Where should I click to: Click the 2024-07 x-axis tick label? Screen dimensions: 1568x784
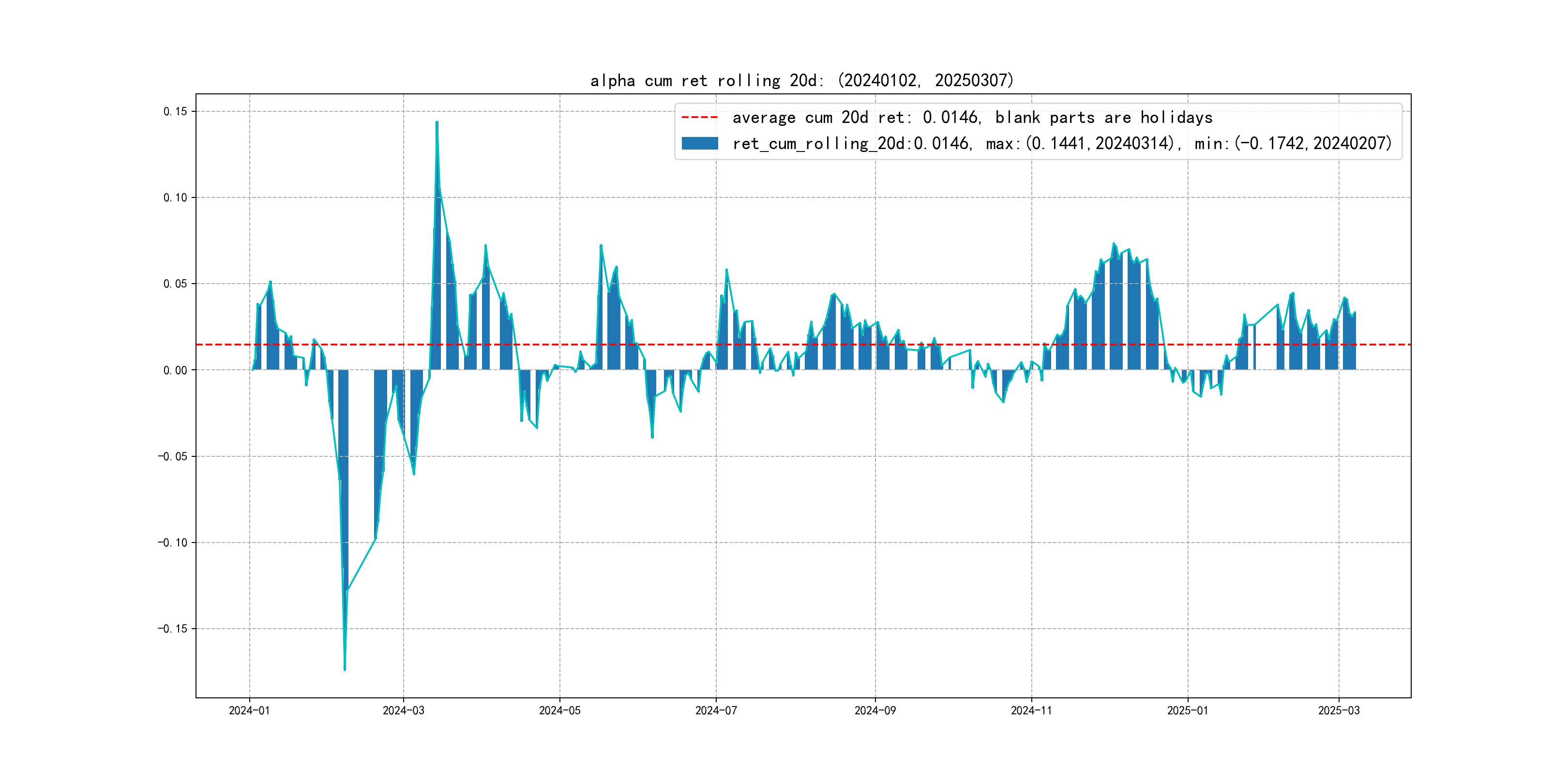point(716,710)
